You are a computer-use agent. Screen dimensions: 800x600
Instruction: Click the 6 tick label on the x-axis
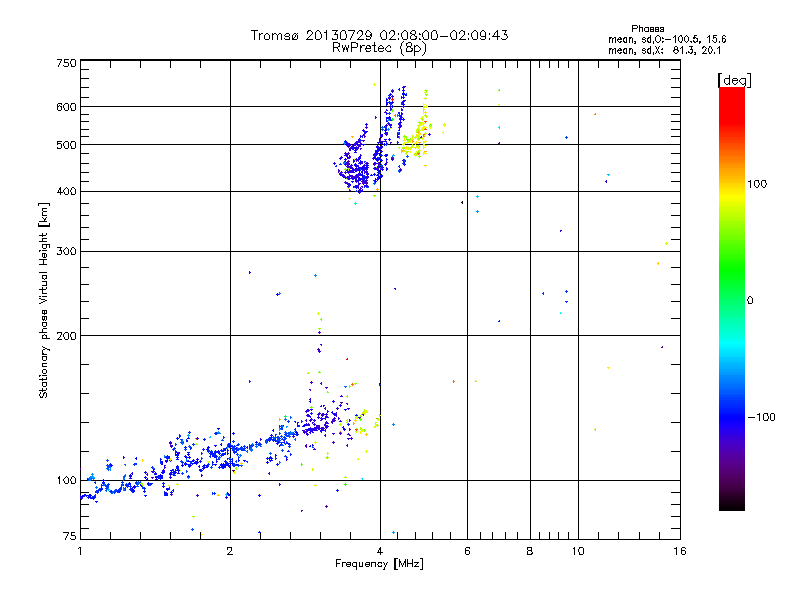click(x=467, y=551)
